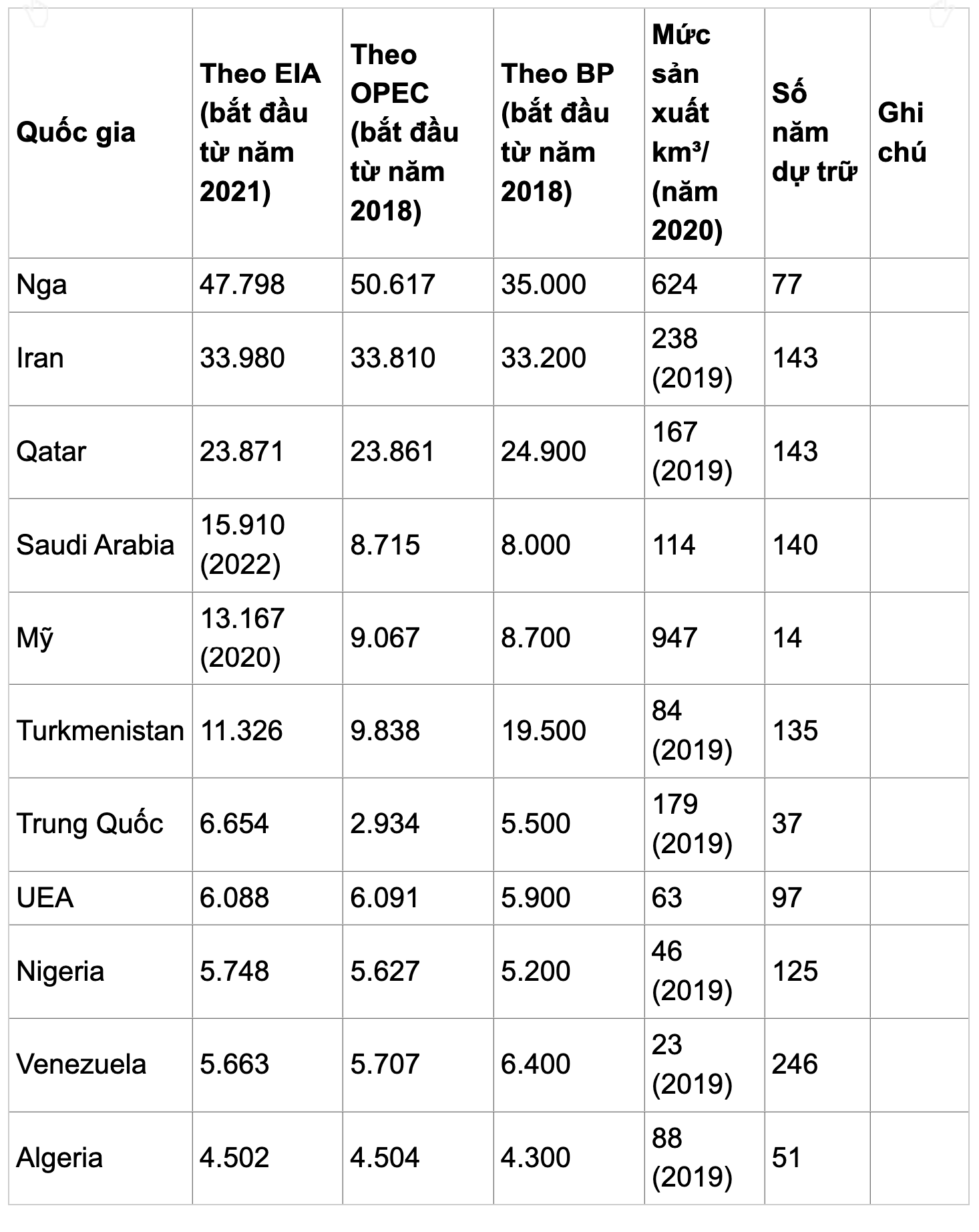Image resolution: width=979 pixels, height=1232 pixels.
Task: Click the faint icon at top-right corner
Action: 942,15
